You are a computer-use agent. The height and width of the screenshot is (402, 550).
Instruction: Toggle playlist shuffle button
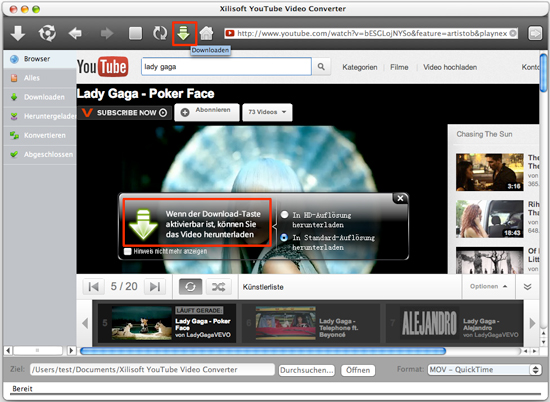(x=218, y=287)
